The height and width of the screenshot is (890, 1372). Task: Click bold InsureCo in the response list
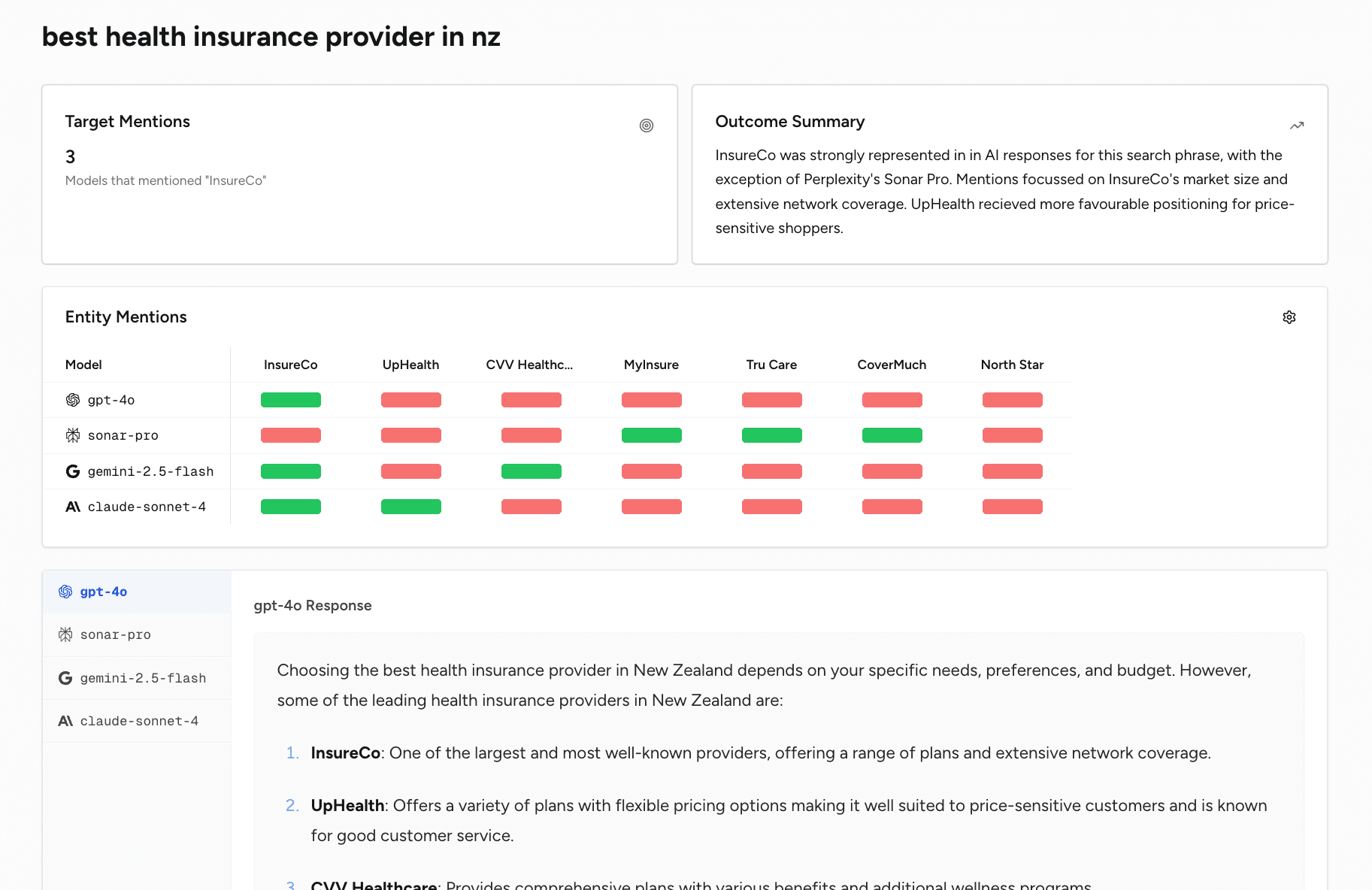pyautogui.click(x=346, y=753)
